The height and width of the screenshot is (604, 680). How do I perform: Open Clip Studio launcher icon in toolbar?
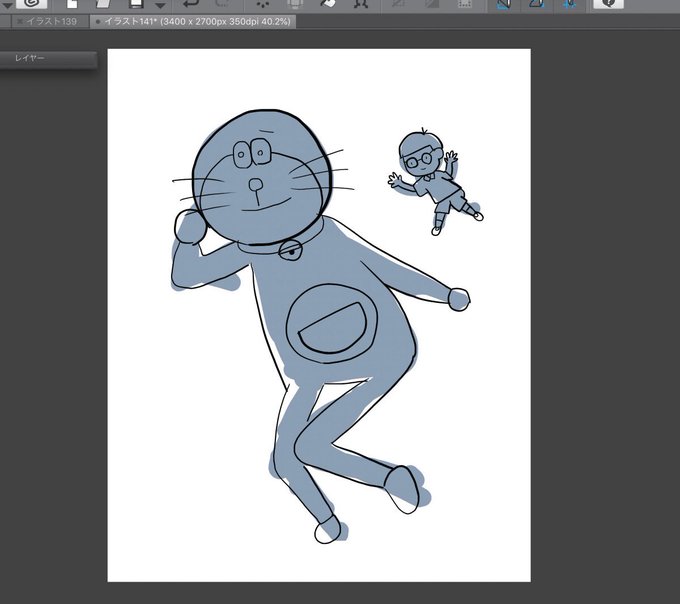pyautogui.click(x=32, y=3)
